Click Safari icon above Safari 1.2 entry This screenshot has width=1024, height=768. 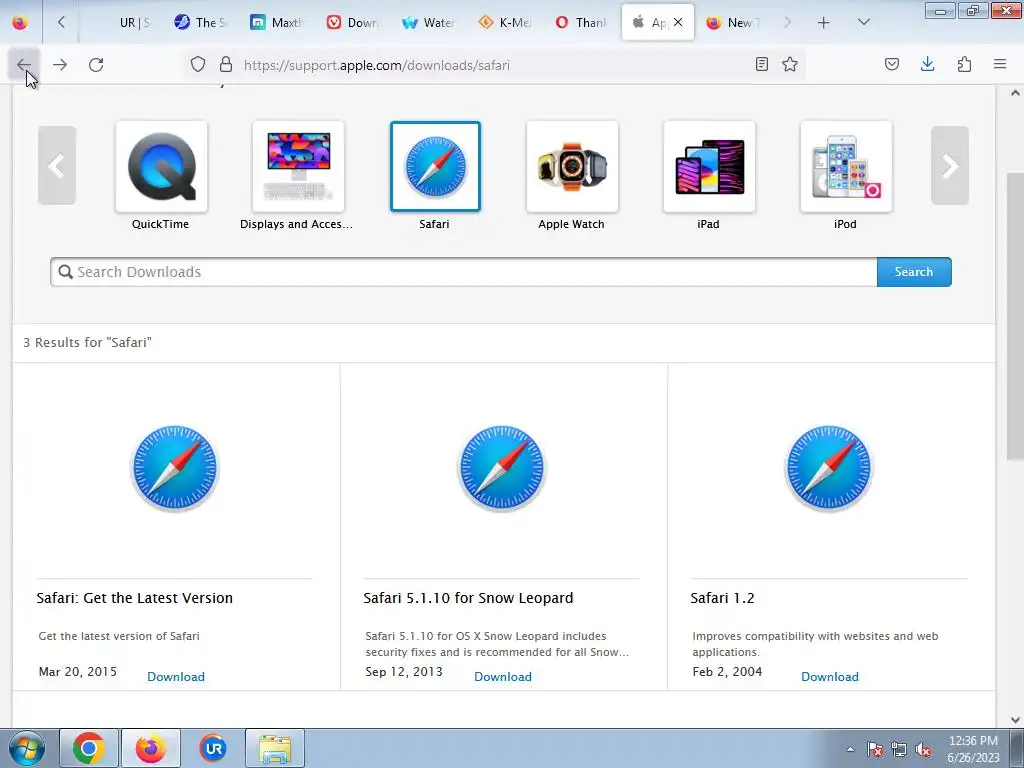tap(829, 468)
